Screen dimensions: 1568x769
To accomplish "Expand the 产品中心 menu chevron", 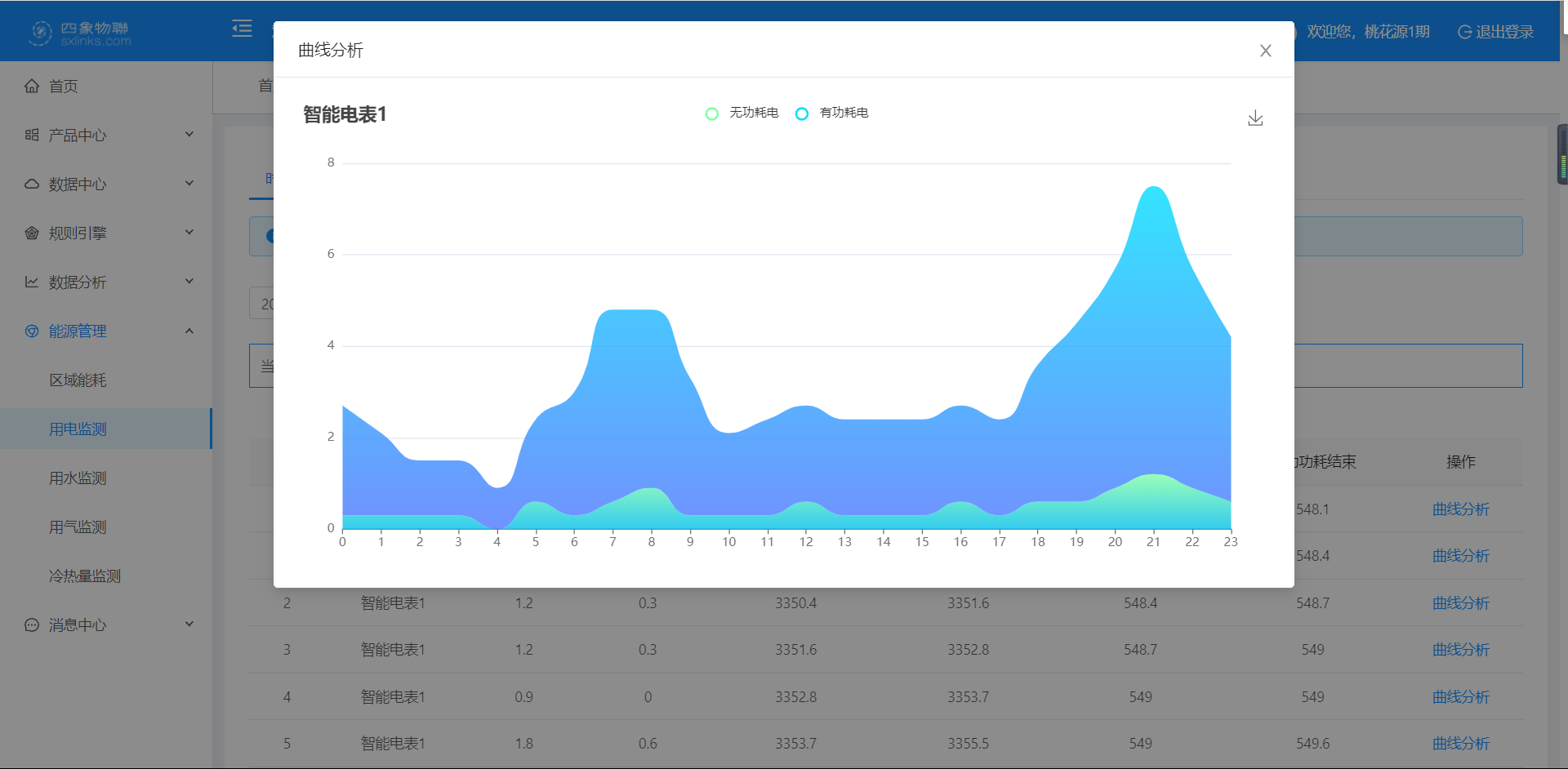I will pos(189,135).
